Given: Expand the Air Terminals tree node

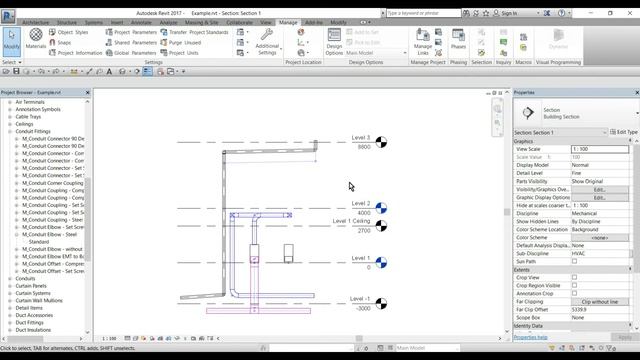Looking at the screenshot, I should [10, 102].
